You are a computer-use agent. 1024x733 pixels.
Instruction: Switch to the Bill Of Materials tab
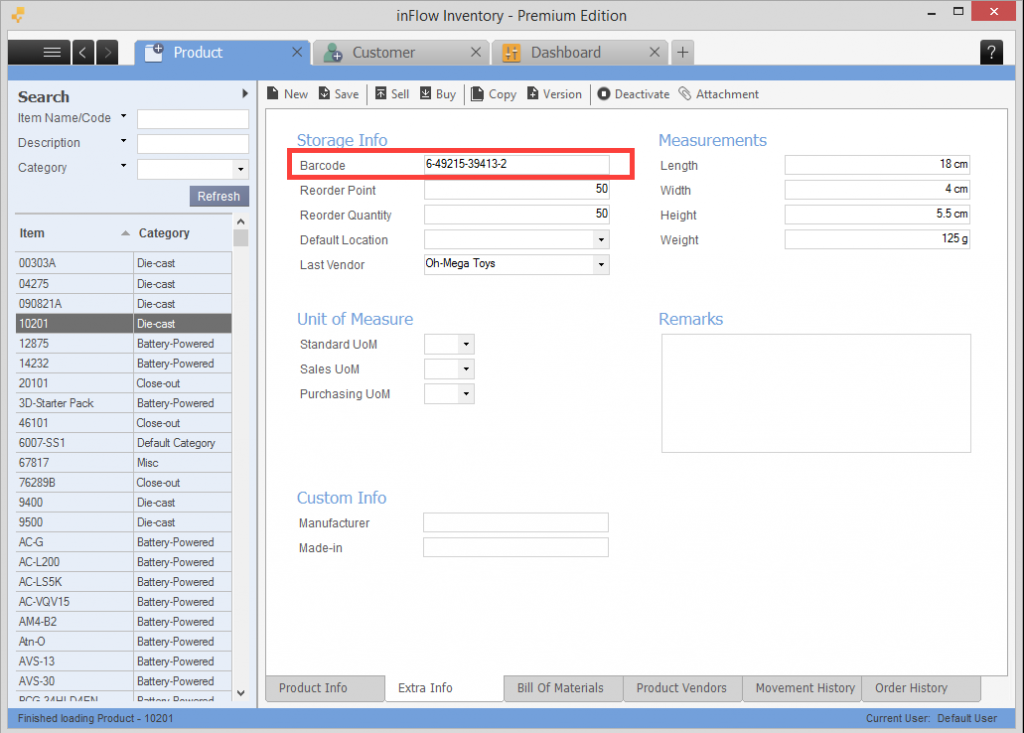click(x=560, y=688)
